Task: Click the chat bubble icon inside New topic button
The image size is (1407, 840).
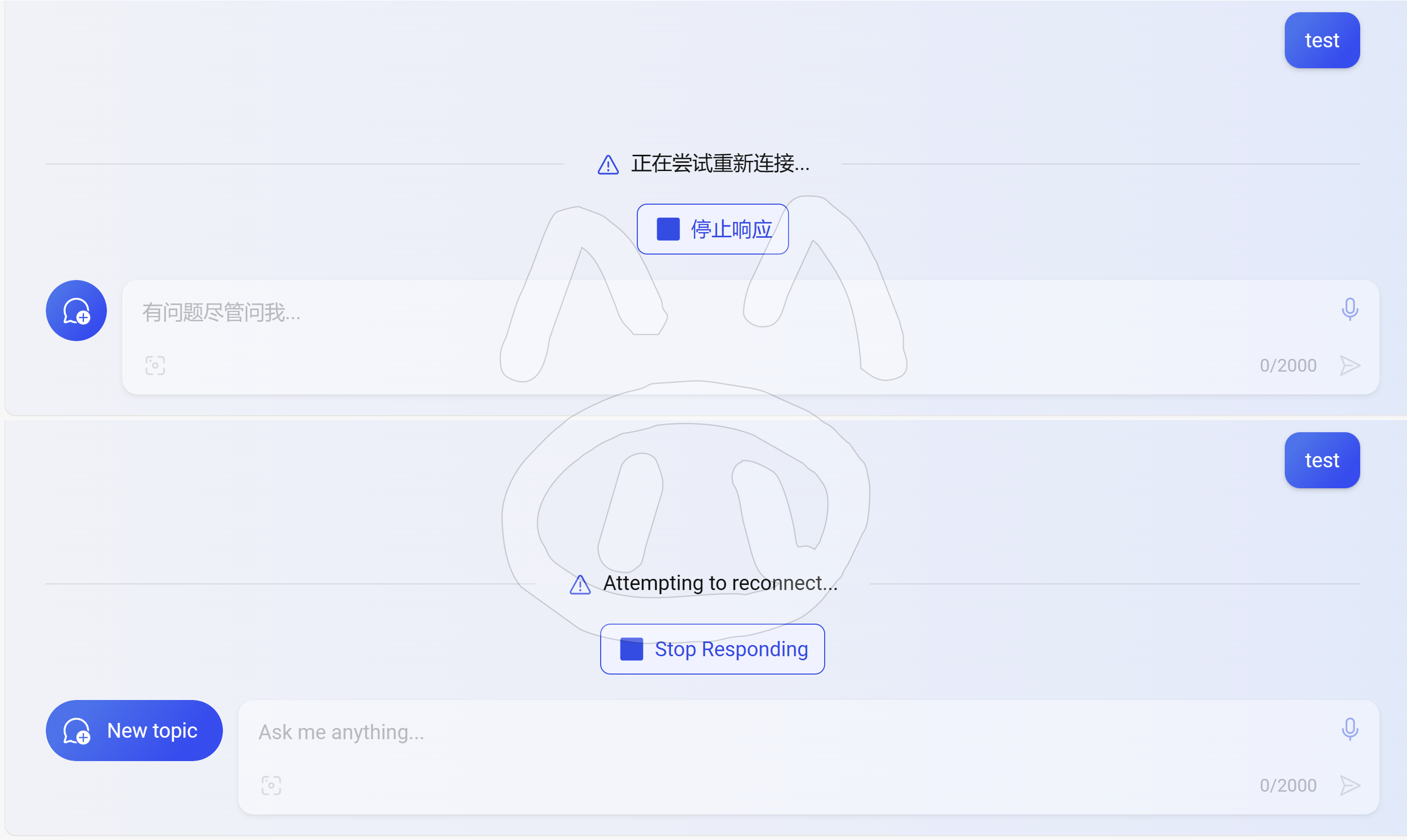Action: pos(76,730)
